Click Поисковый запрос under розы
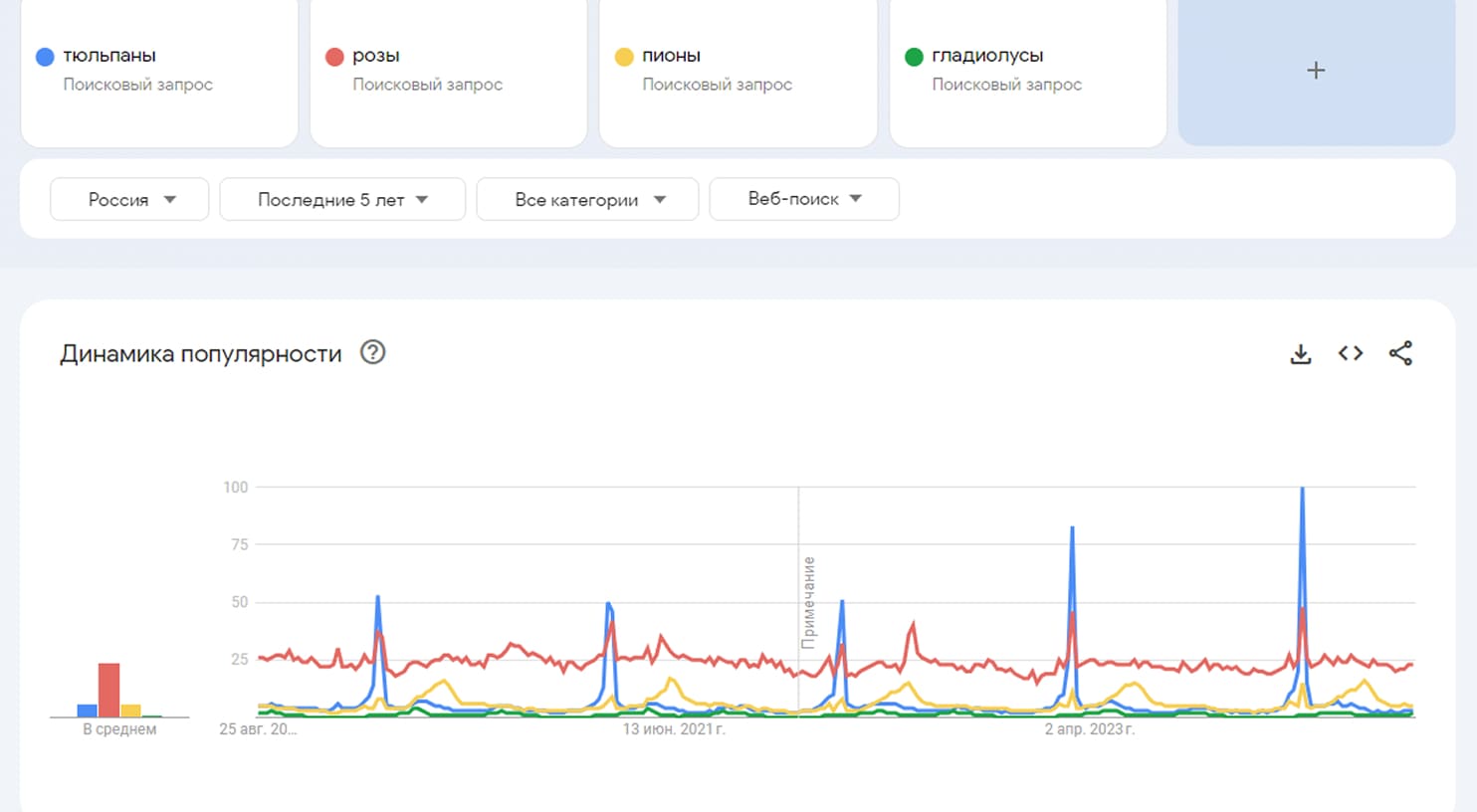Viewport: 1477px width, 812px height. (x=428, y=85)
